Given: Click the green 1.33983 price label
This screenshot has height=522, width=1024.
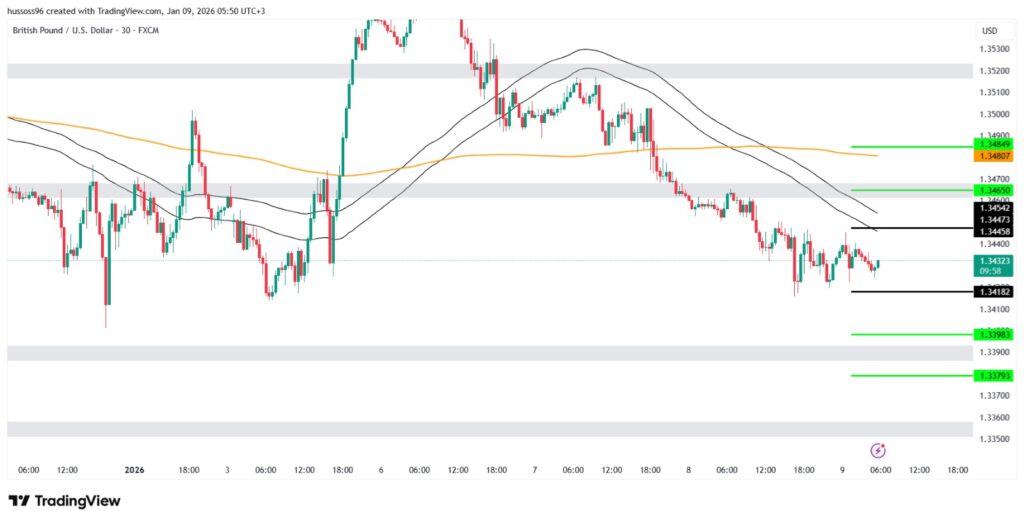Looking at the screenshot, I should click(994, 334).
